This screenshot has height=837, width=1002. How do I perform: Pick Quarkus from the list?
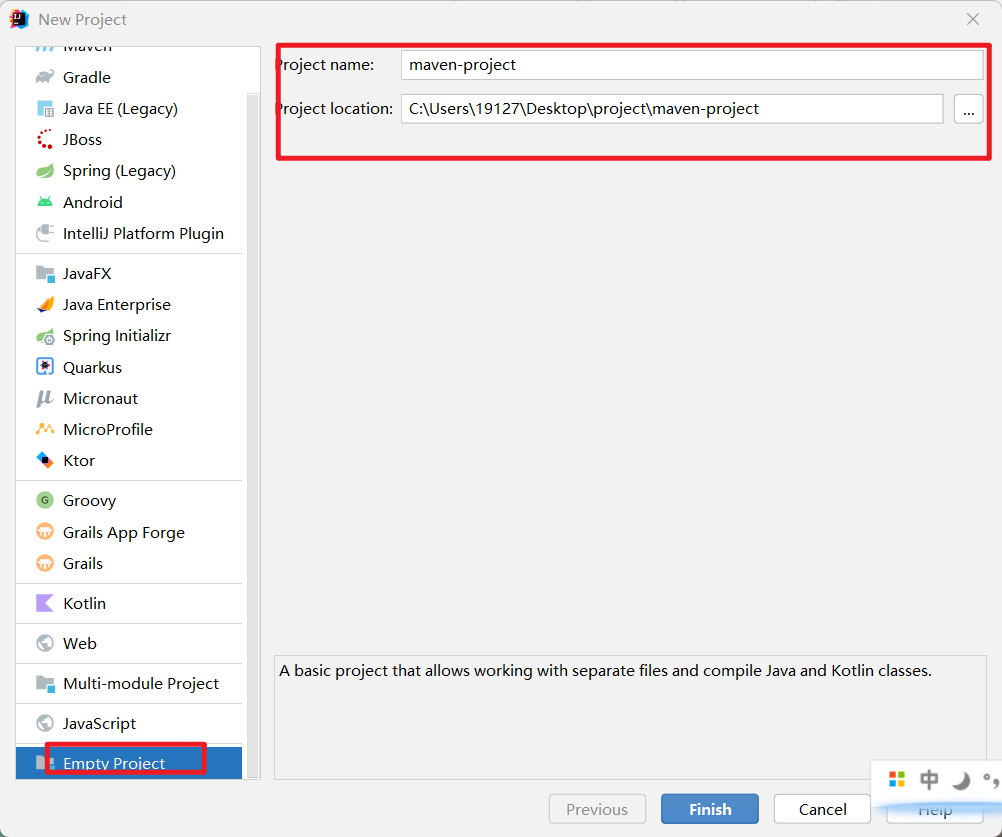point(129,367)
